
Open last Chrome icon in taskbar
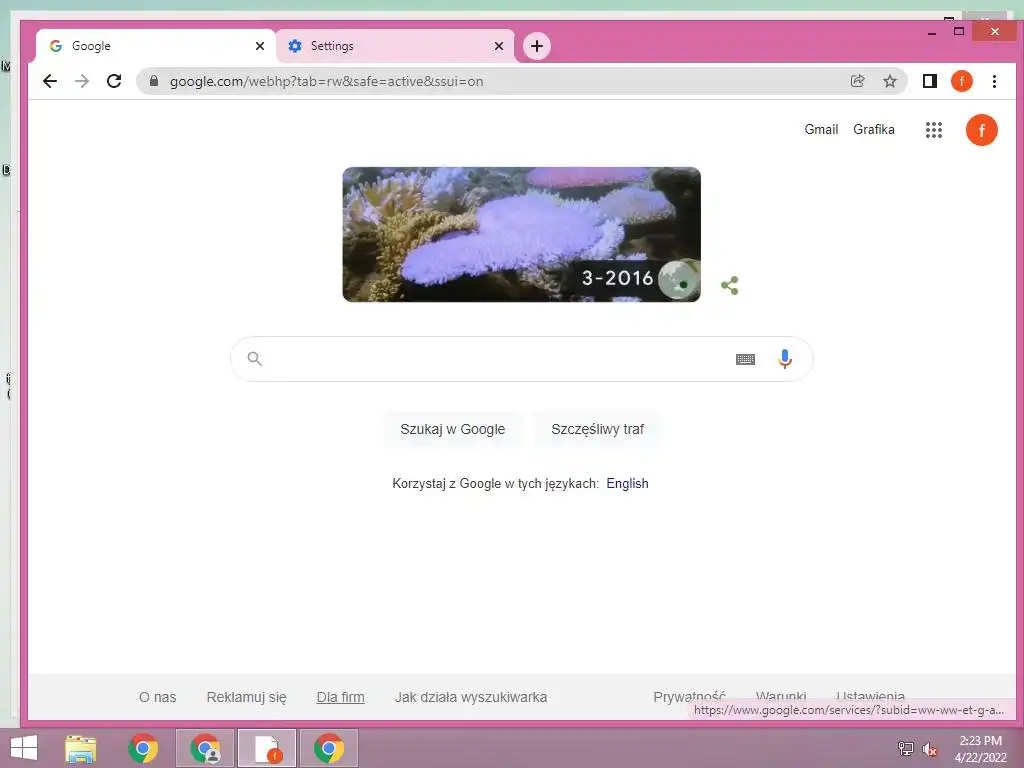pos(328,748)
